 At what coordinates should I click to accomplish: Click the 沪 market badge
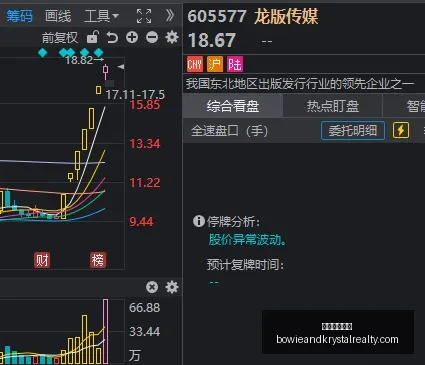pos(215,64)
